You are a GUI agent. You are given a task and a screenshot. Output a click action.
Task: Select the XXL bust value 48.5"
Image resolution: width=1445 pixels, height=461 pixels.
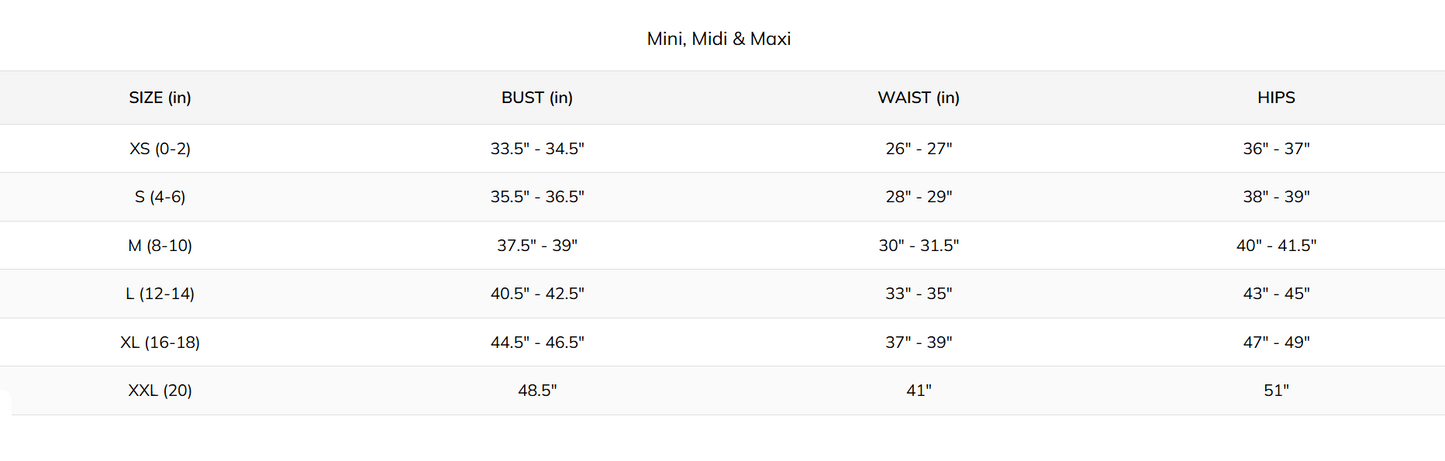(537, 391)
